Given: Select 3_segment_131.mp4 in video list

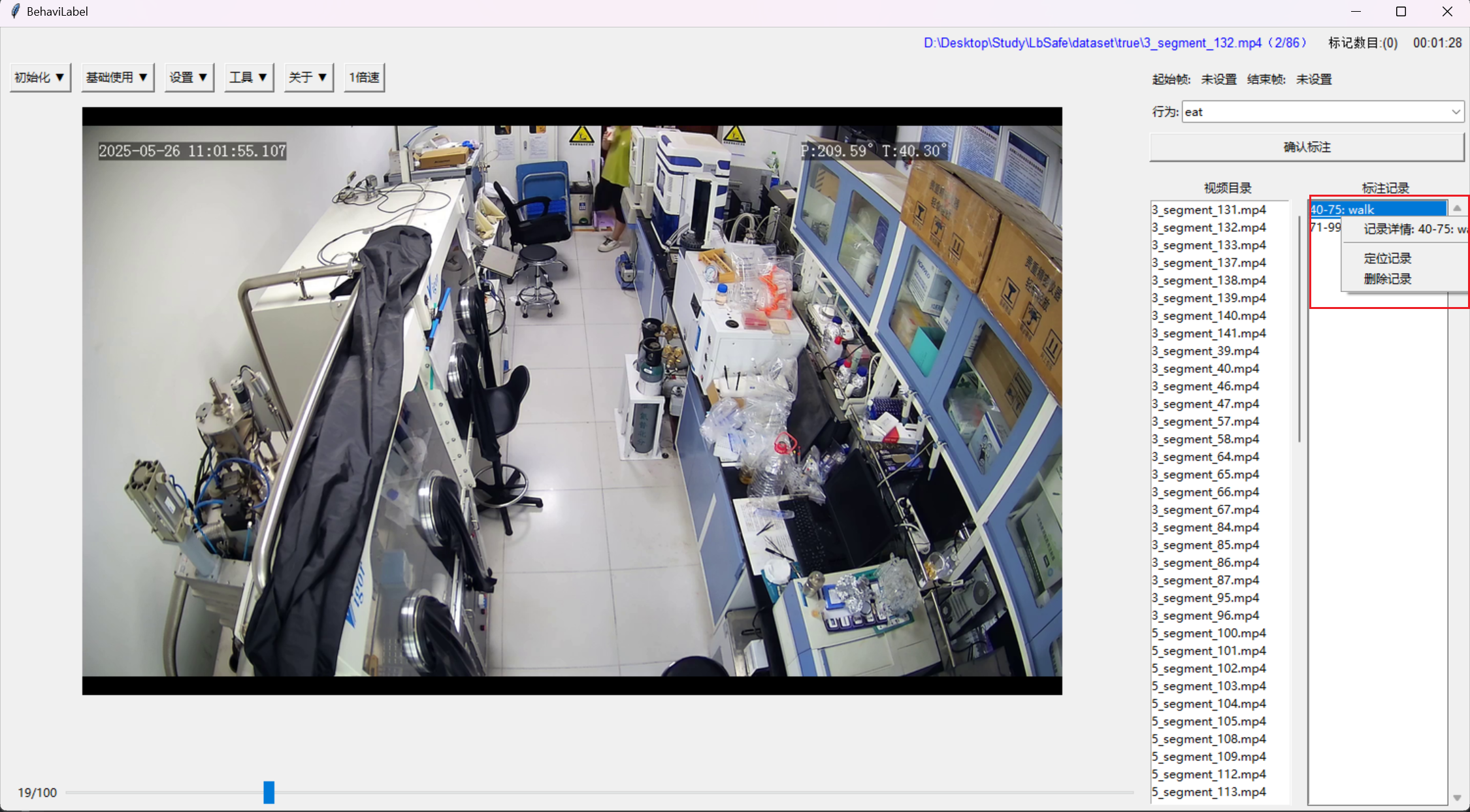Looking at the screenshot, I should 1209,210.
